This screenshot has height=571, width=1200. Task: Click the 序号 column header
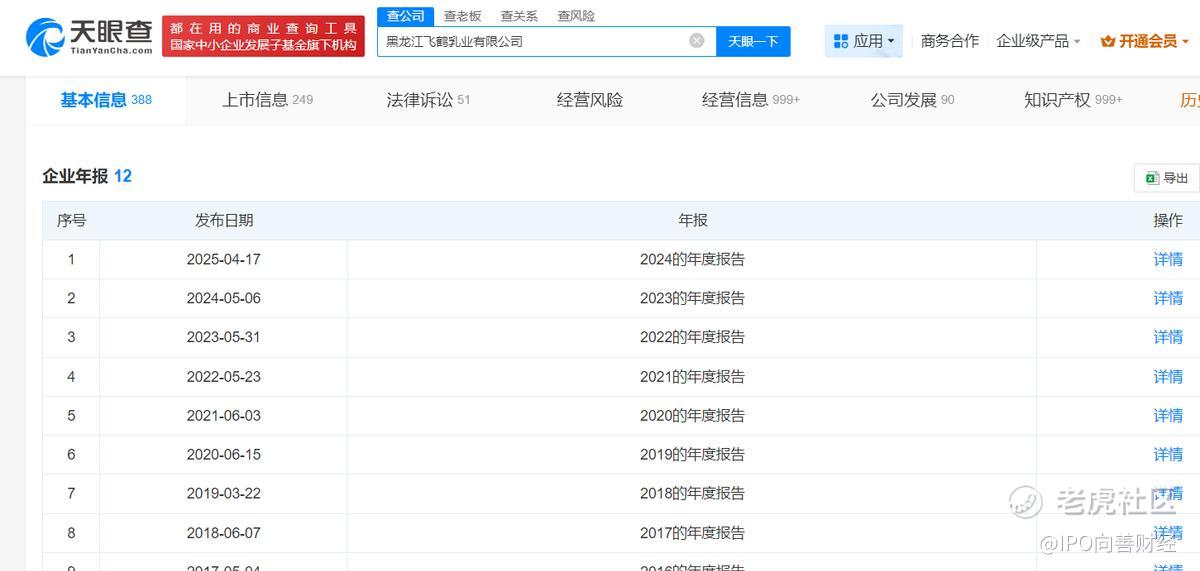click(71, 220)
